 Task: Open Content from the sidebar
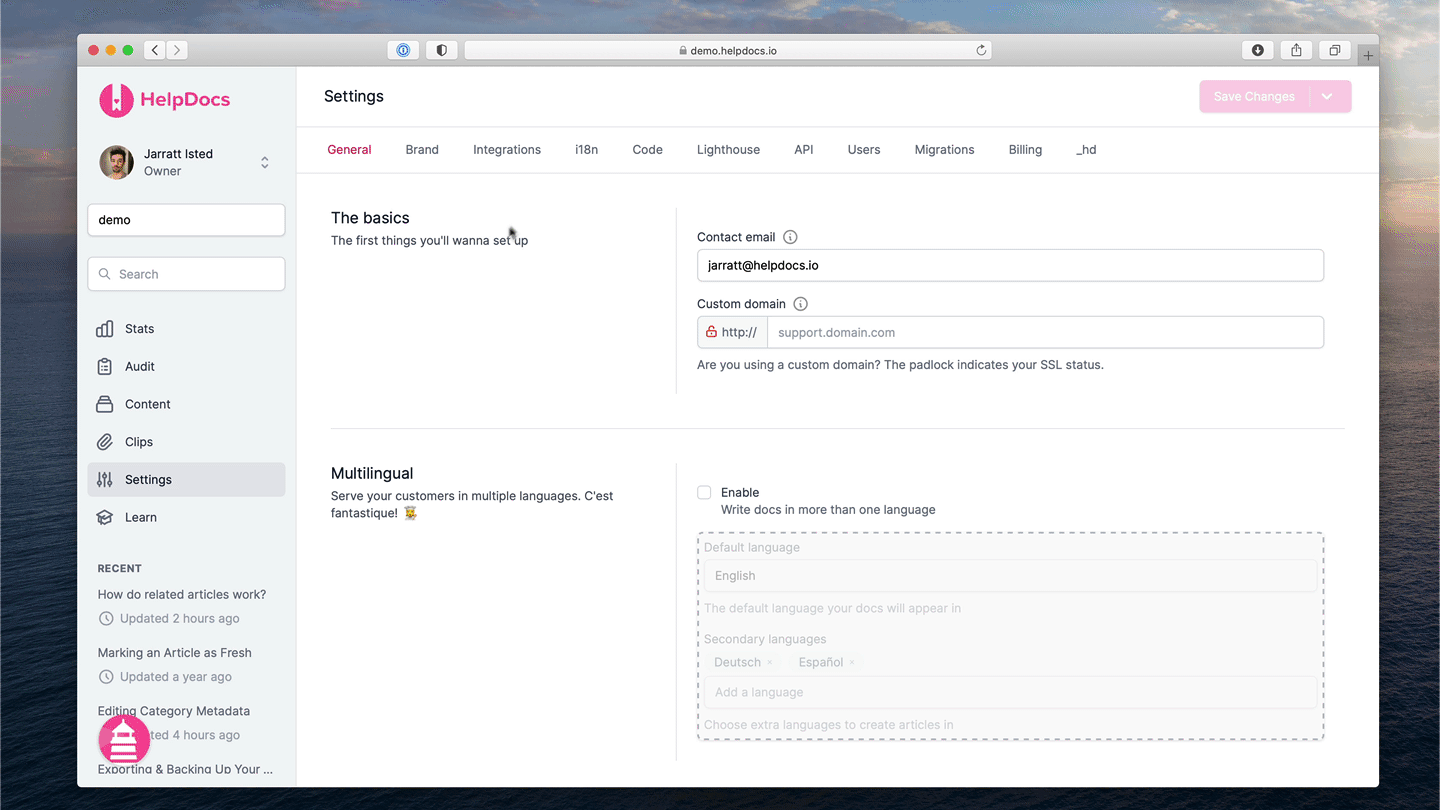coord(186,404)
